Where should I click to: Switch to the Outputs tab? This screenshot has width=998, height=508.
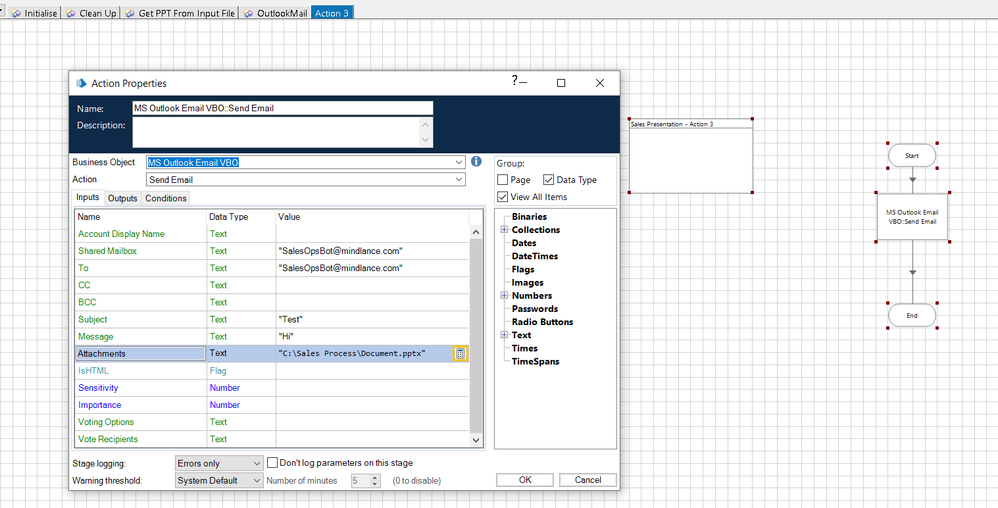coord(122,198)
